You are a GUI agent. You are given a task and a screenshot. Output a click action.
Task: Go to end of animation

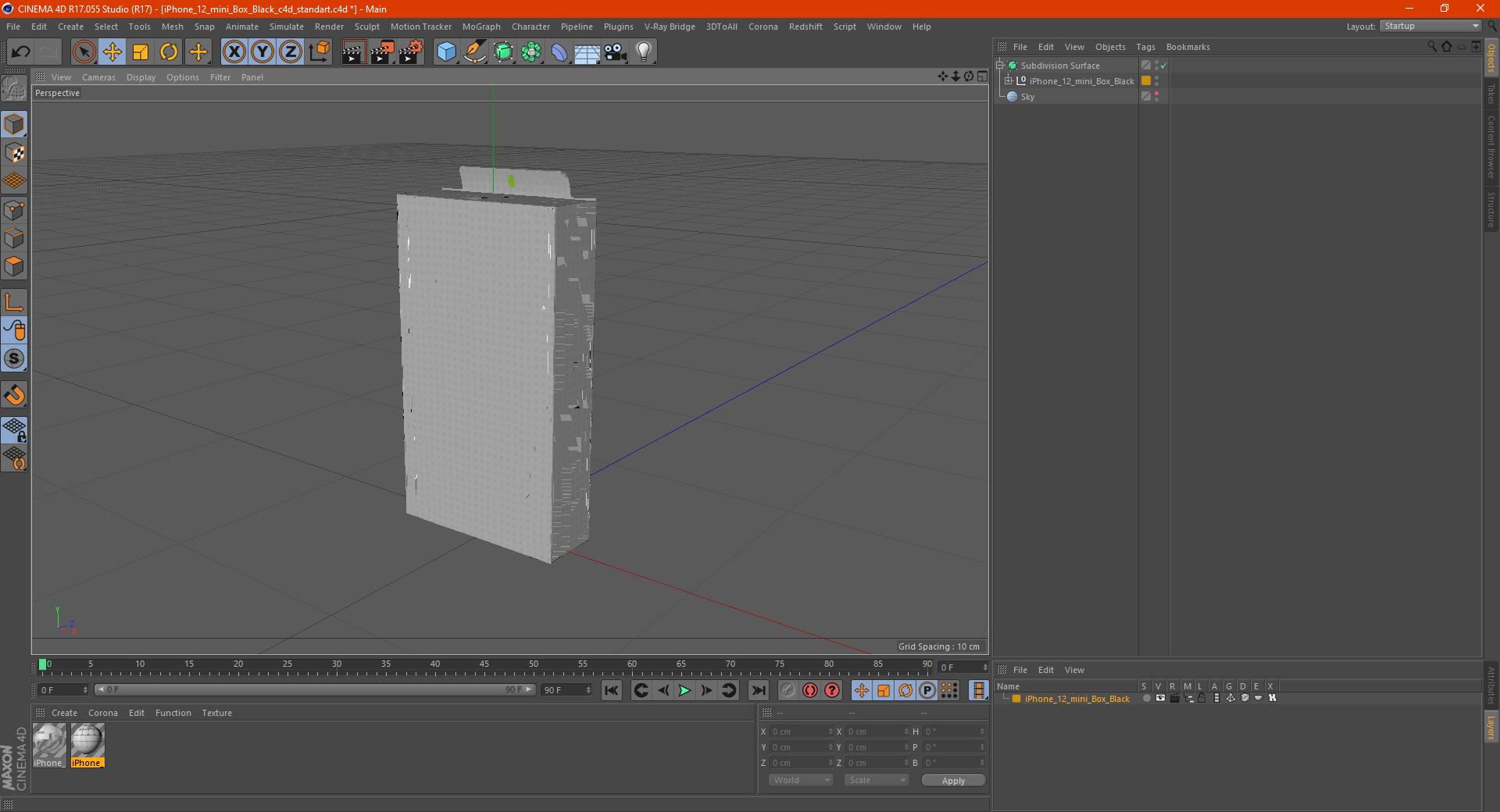tap(758, 690)
